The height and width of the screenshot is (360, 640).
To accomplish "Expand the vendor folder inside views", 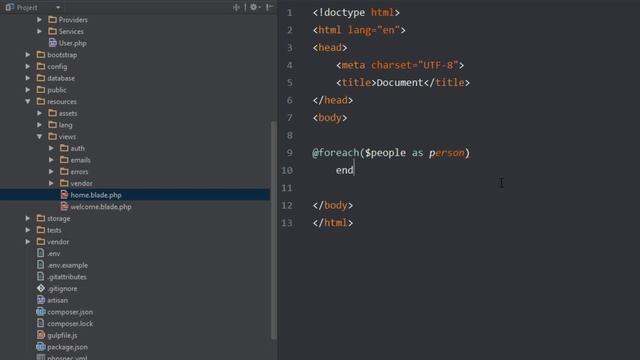I will pos(51,183).
